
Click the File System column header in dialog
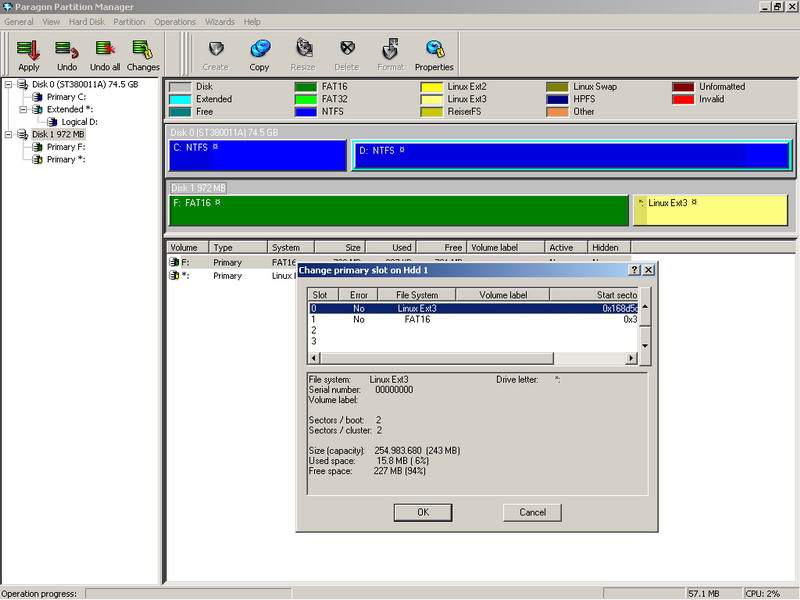417,295
